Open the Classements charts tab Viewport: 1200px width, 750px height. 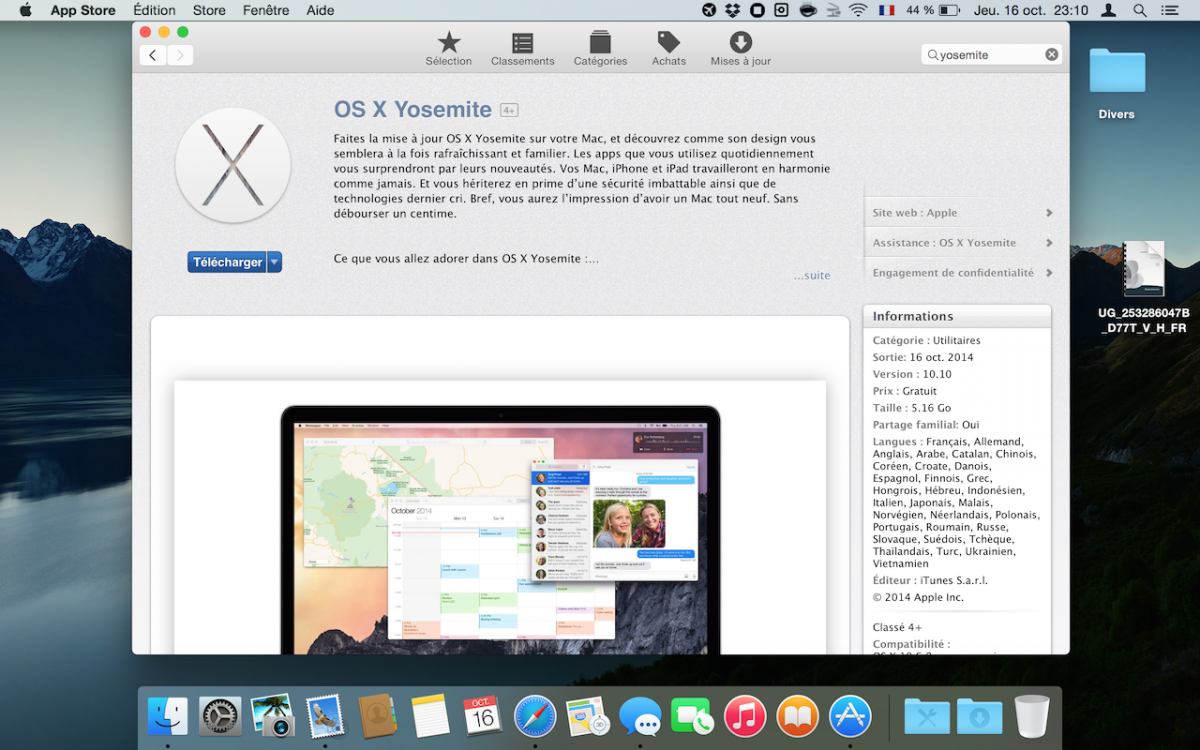(522, 48)
